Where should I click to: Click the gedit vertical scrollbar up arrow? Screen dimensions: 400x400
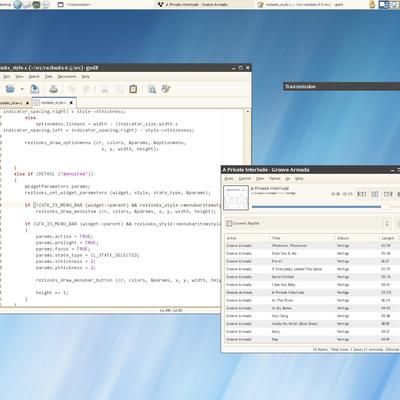pos(247,111)
